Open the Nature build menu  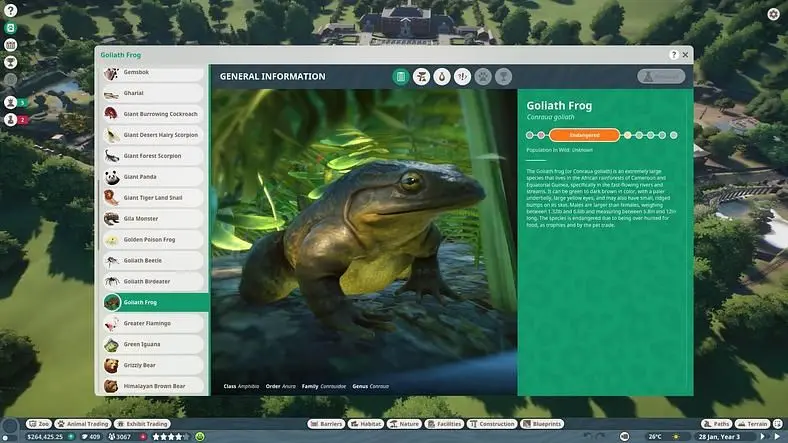tap(404, 424)
